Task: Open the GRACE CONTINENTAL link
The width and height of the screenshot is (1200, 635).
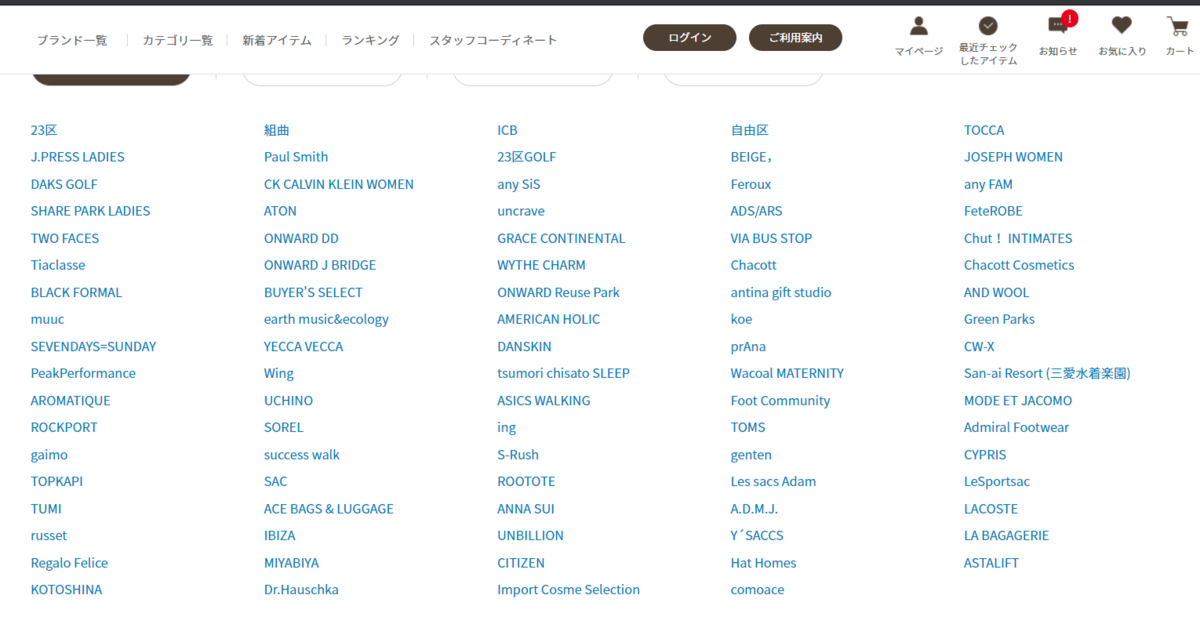Action: pos(561,238)
